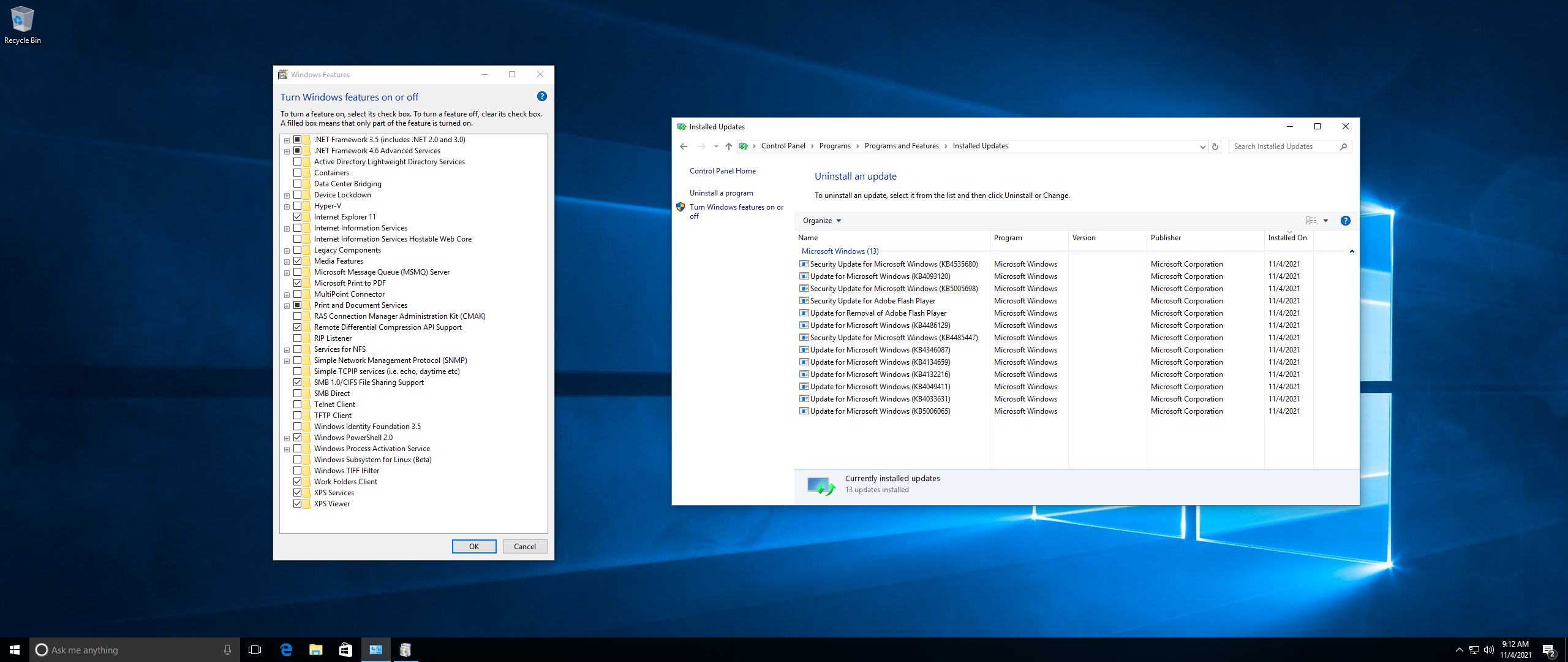Screen dimensions: 1568x662
Task: Sort updates by the Name column
Action: tap(891, 238)
